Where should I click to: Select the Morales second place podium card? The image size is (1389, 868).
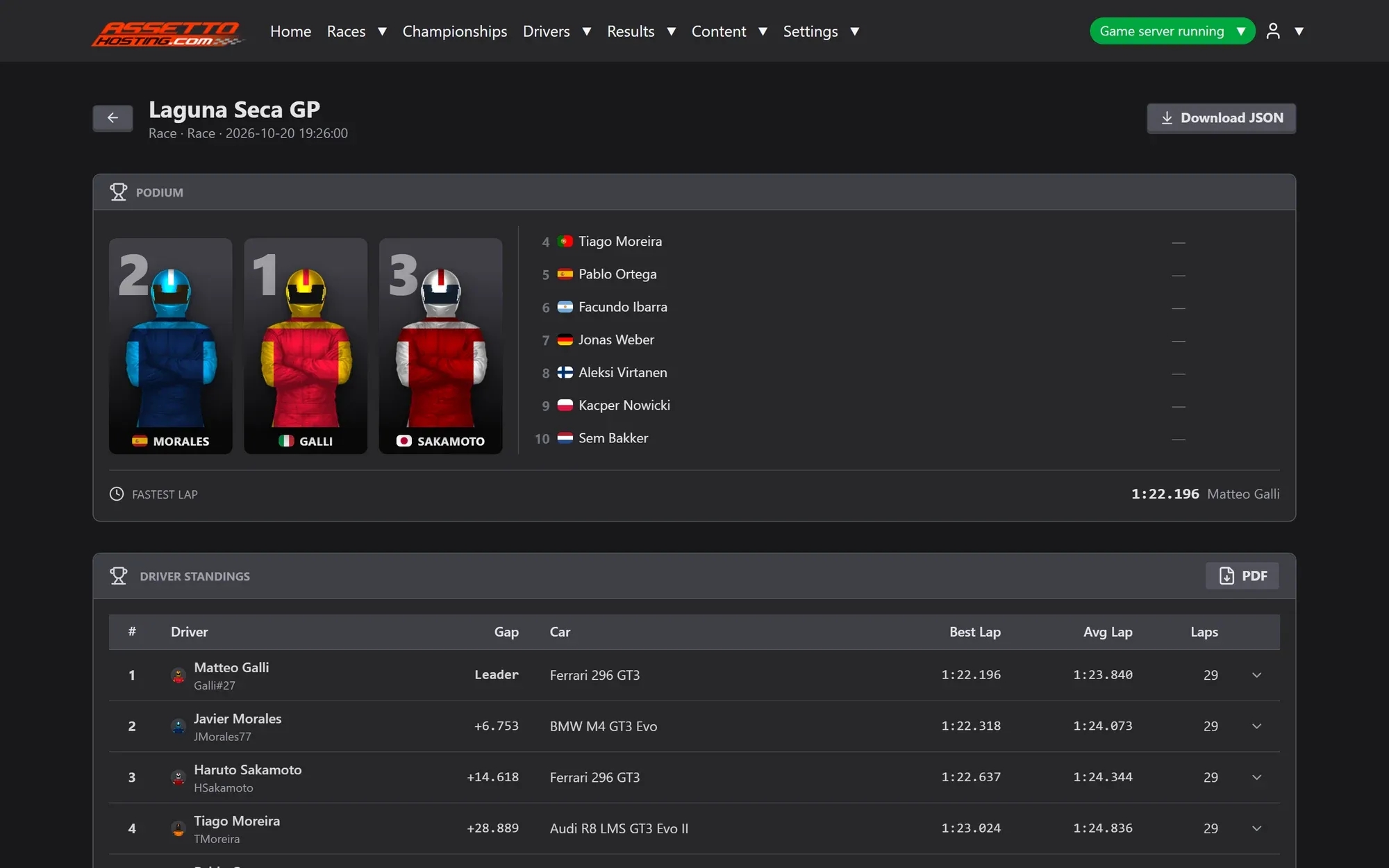pos(171,346)
